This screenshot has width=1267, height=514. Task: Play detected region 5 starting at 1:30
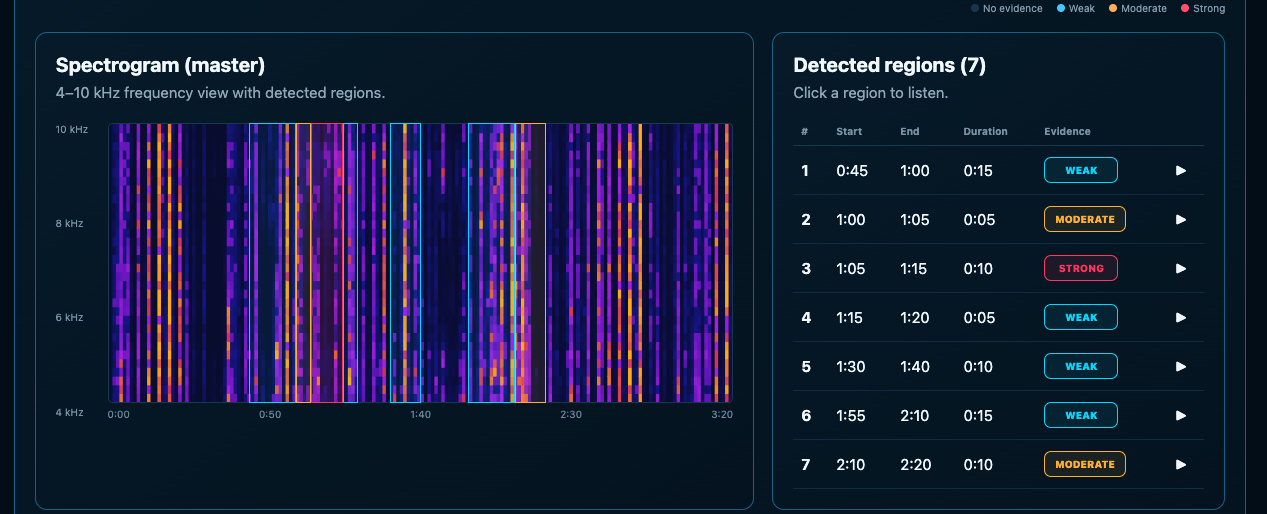click(1181, 366)
